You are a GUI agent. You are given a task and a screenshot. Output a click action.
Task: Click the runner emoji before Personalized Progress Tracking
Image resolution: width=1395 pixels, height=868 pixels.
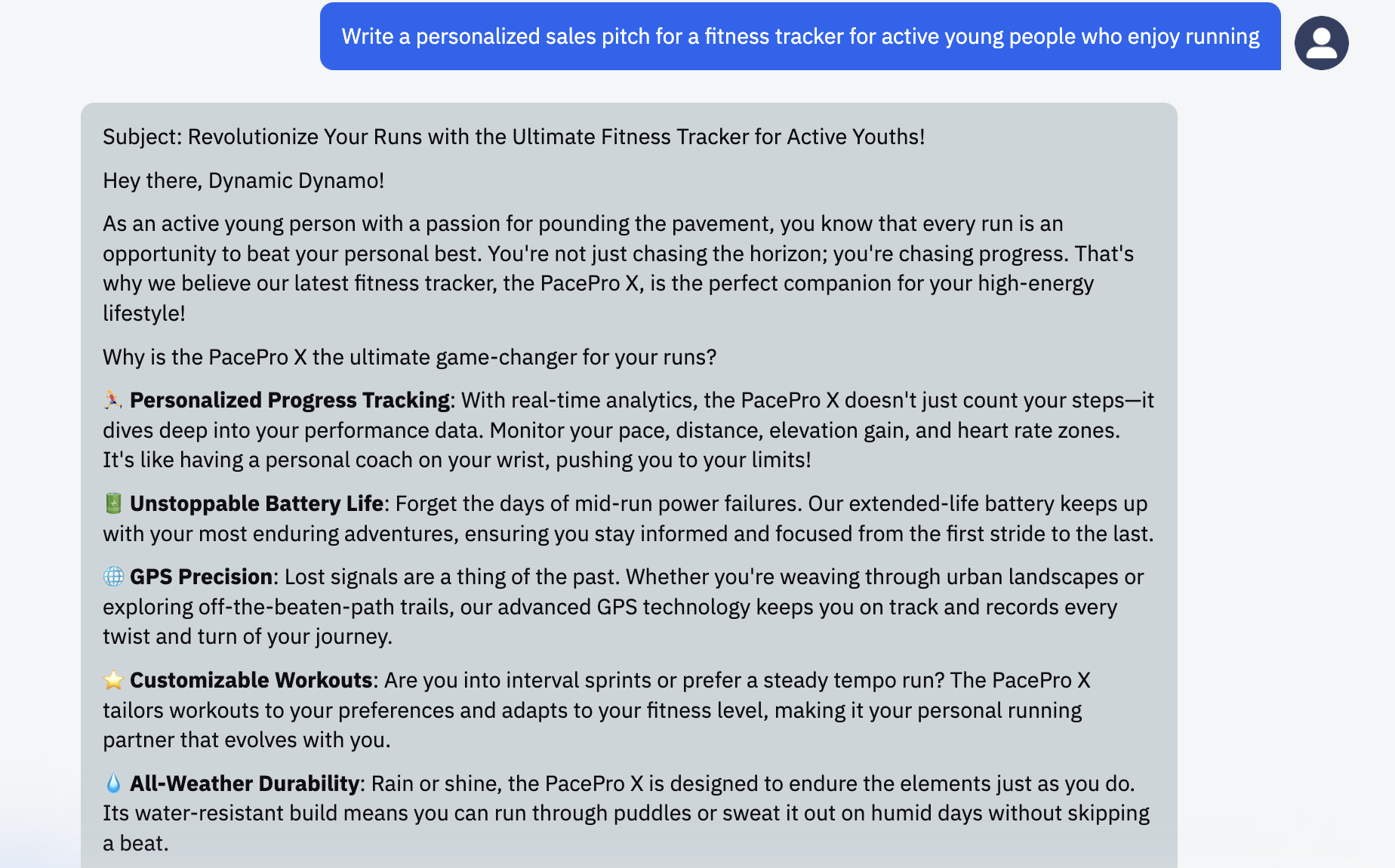[x=113, y=400]
